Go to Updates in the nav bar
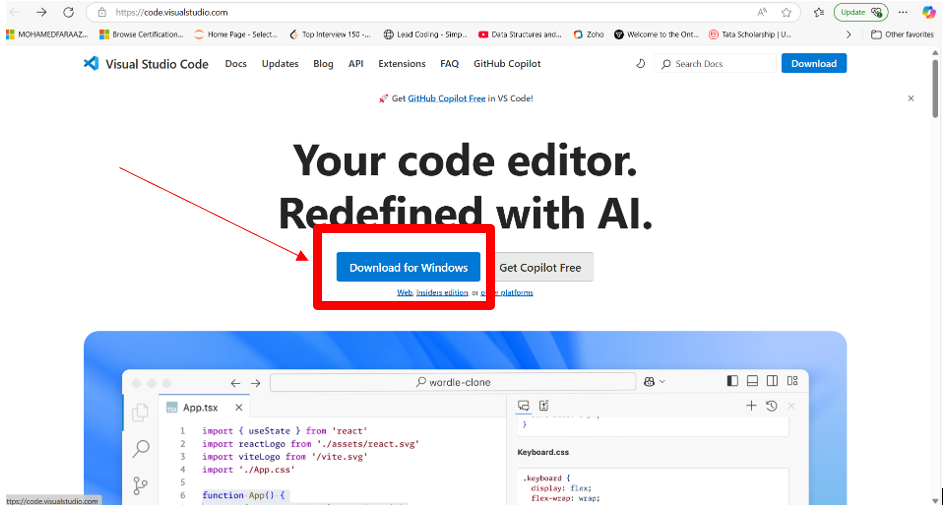 tap(280, 63)
